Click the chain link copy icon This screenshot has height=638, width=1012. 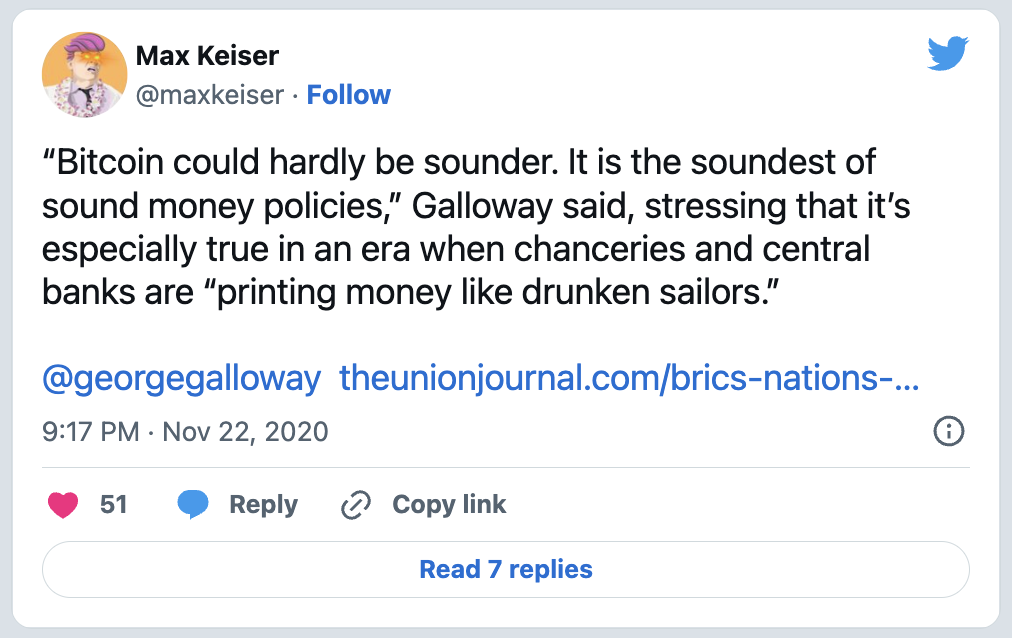coord(356,504)
